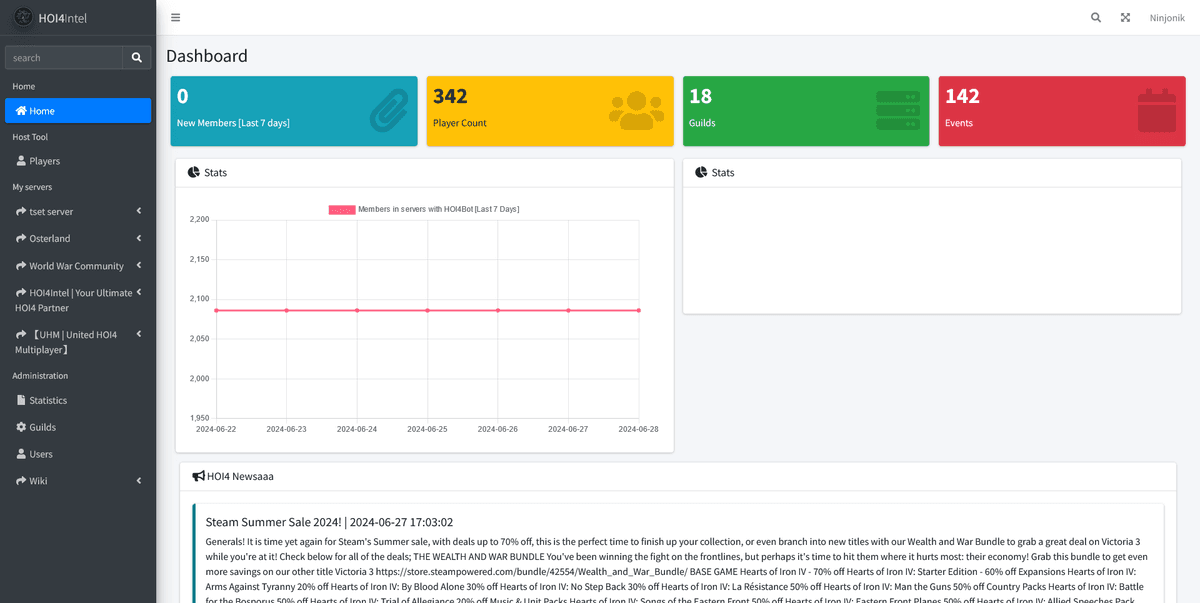This screenshot has width=1200, height=603.
Task: Click the megaphone icon beside HOI4 Newsaaa
Action: click(198, 477)
